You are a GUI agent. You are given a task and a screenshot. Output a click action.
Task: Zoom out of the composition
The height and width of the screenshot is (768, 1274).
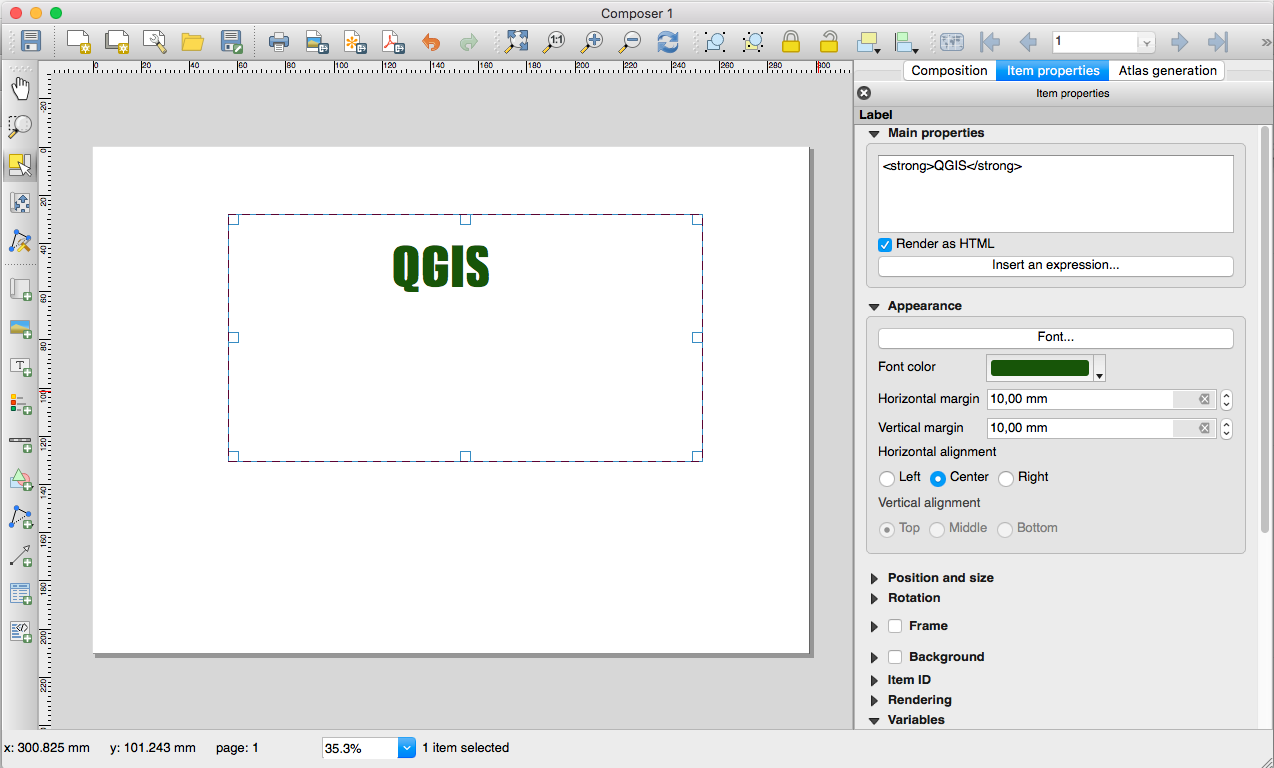pos(630,42)
